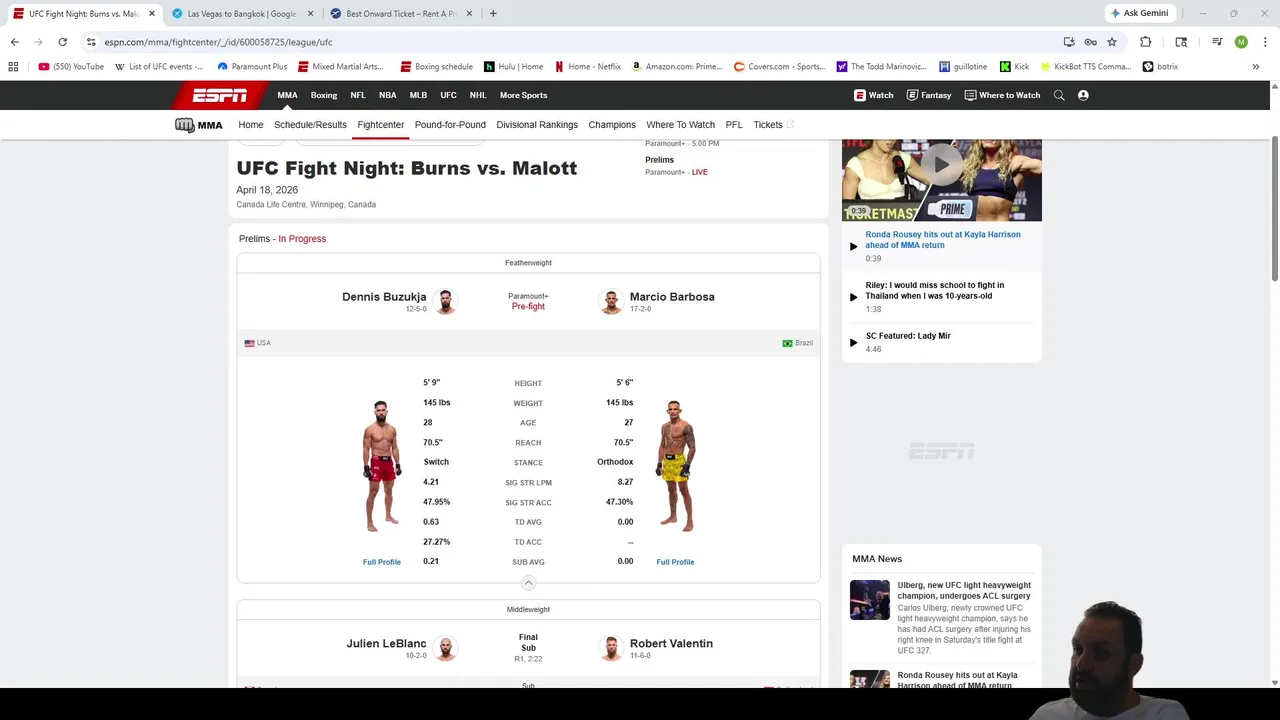
Task: Open the password manager key icon
Action: click(1090, 42)
